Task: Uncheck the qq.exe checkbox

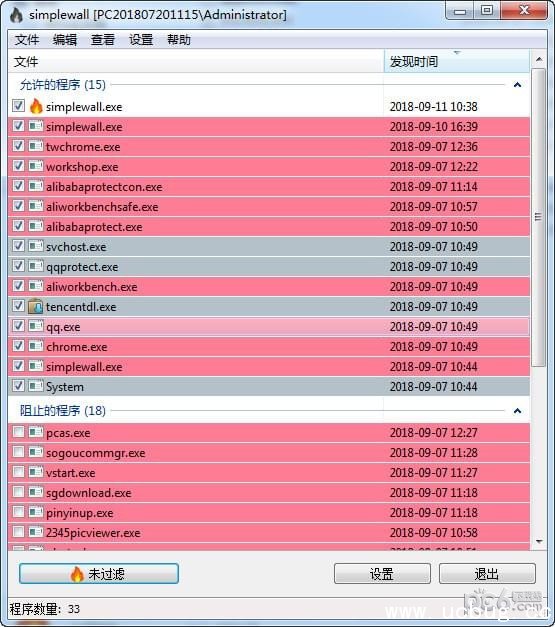Action: pyautogui.click(x=18, y=326)
